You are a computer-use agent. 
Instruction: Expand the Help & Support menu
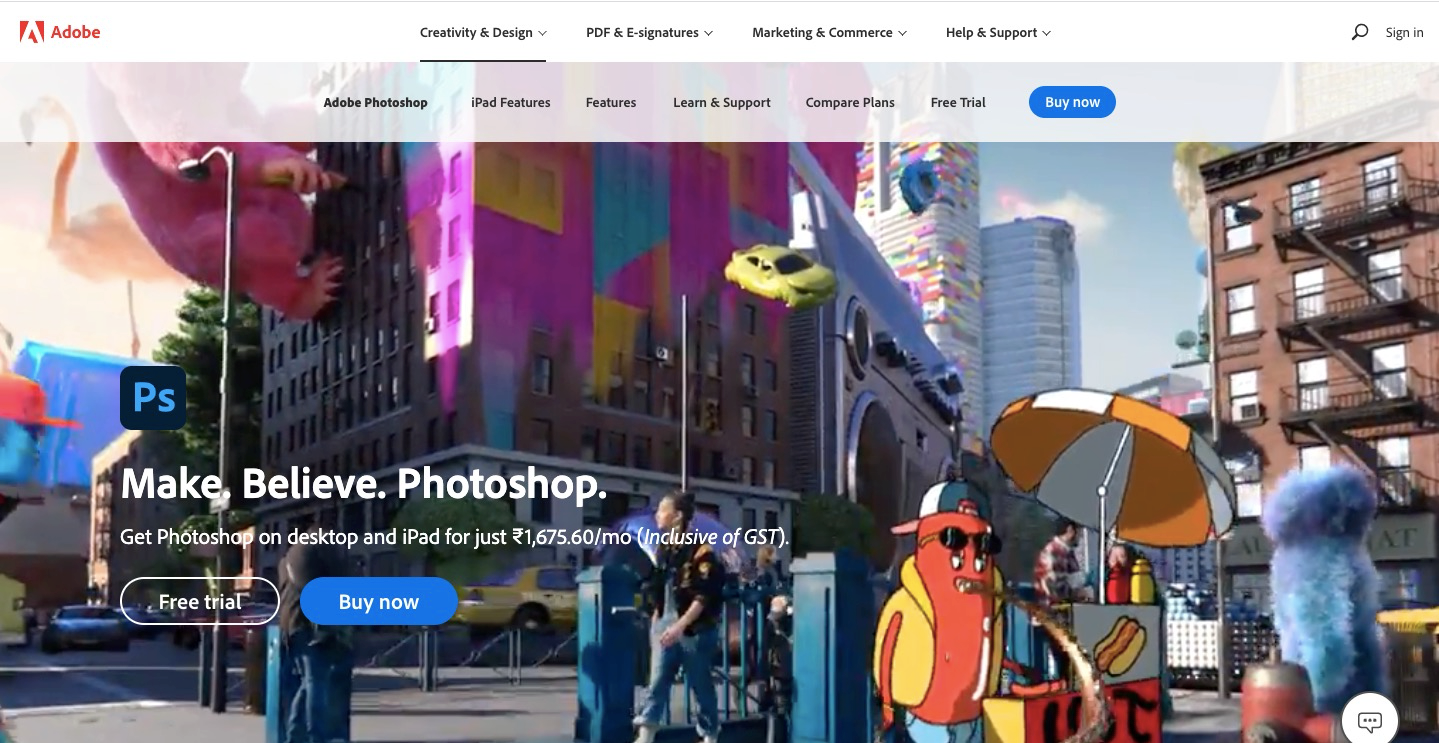(998, 33)
